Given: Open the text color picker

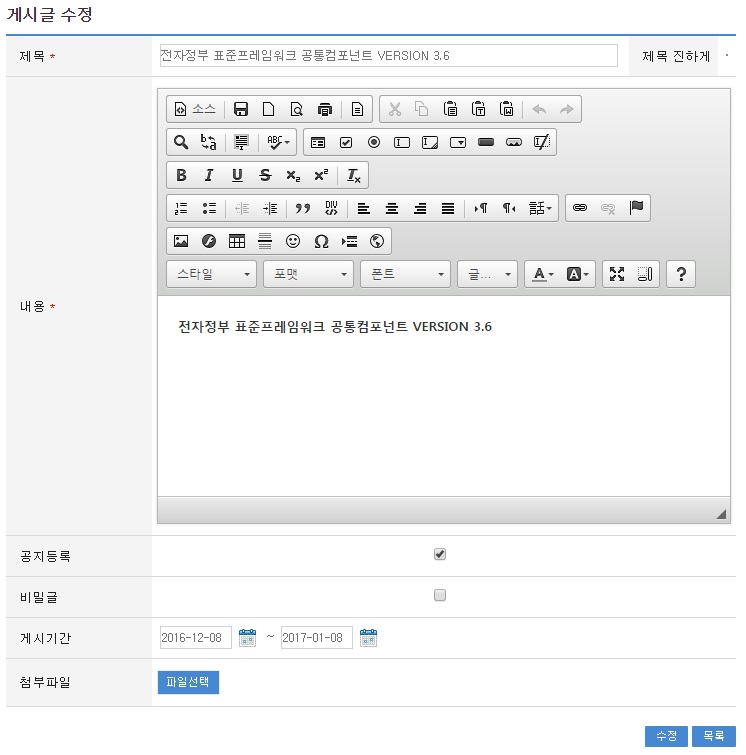Looking at the screenshot, I should click(x=543, y=274).
